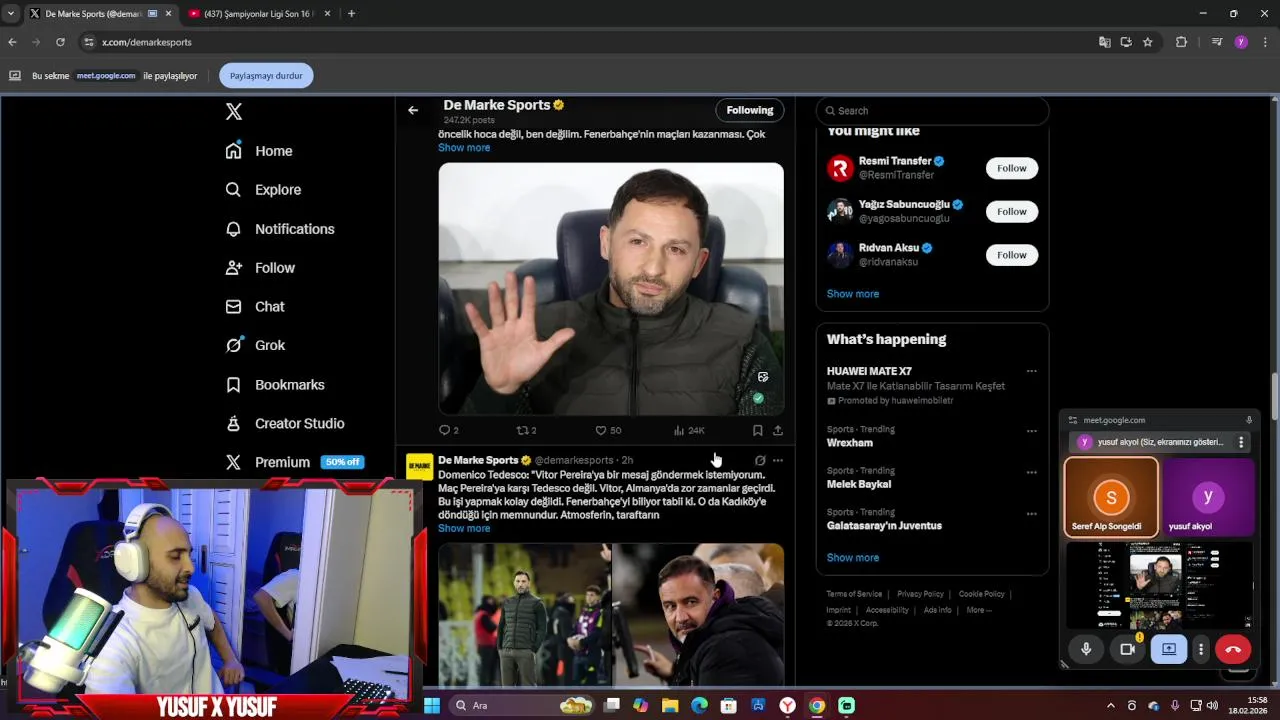
Task: Like the tweet with 50 likes
Action: tap(601, 430)
